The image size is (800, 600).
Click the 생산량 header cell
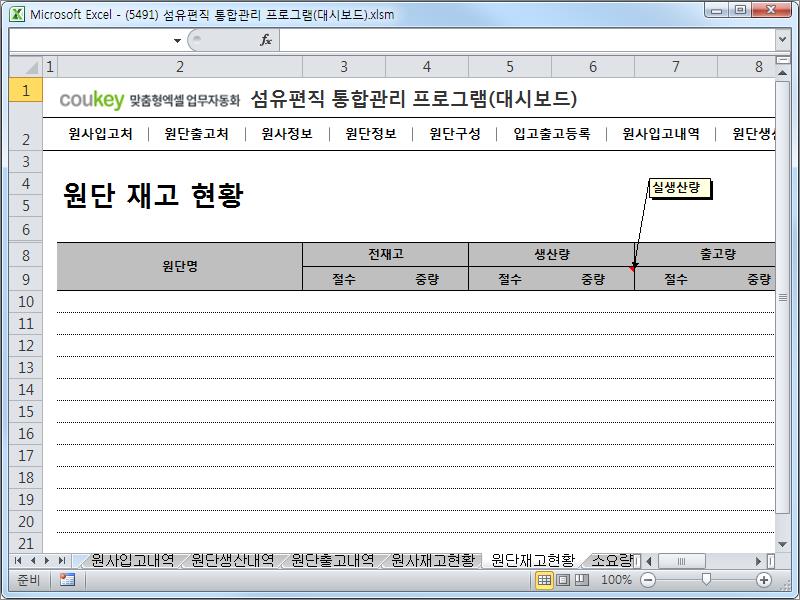[552, 254]
